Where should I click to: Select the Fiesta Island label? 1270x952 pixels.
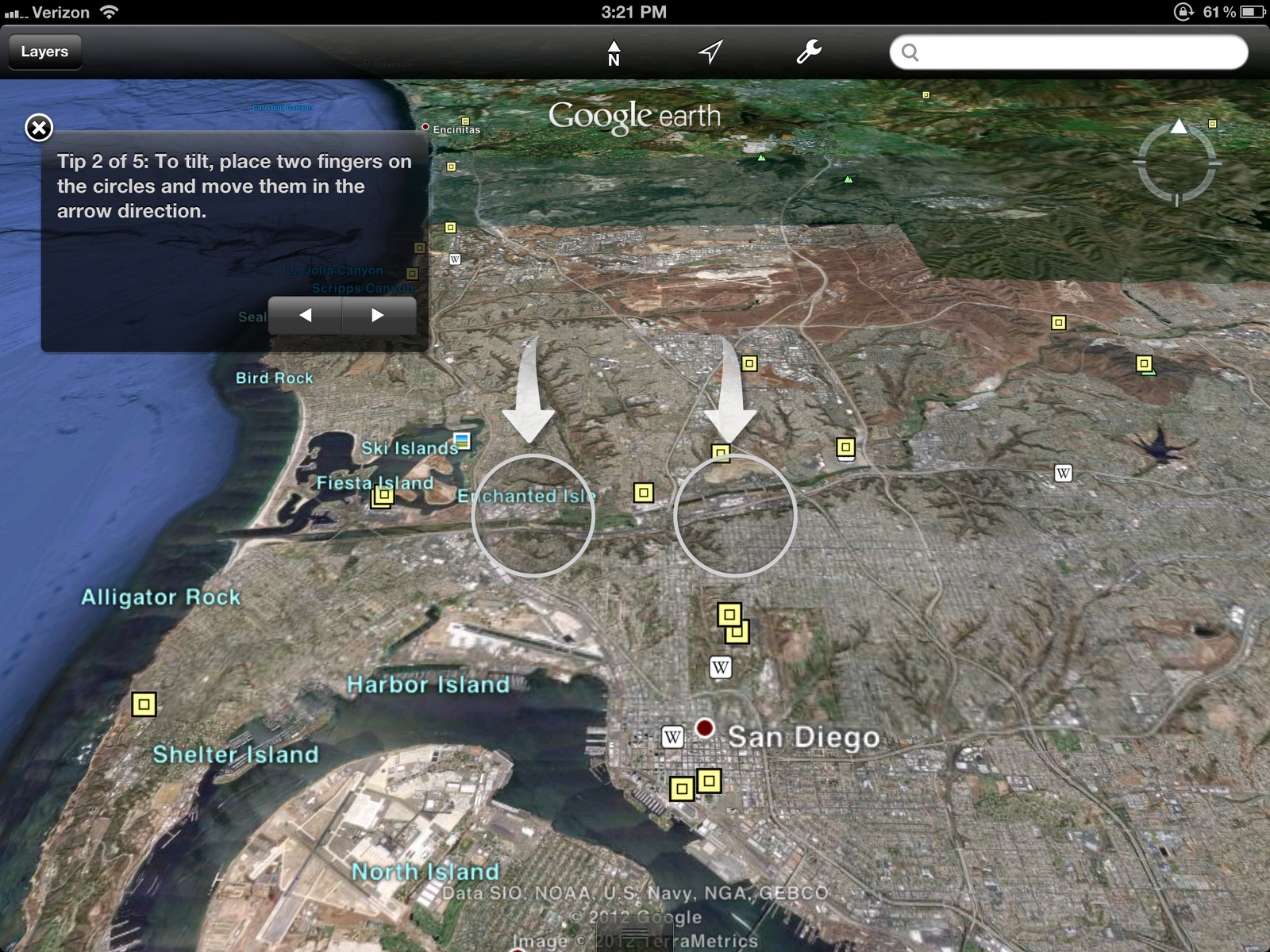tap(375, 483)
